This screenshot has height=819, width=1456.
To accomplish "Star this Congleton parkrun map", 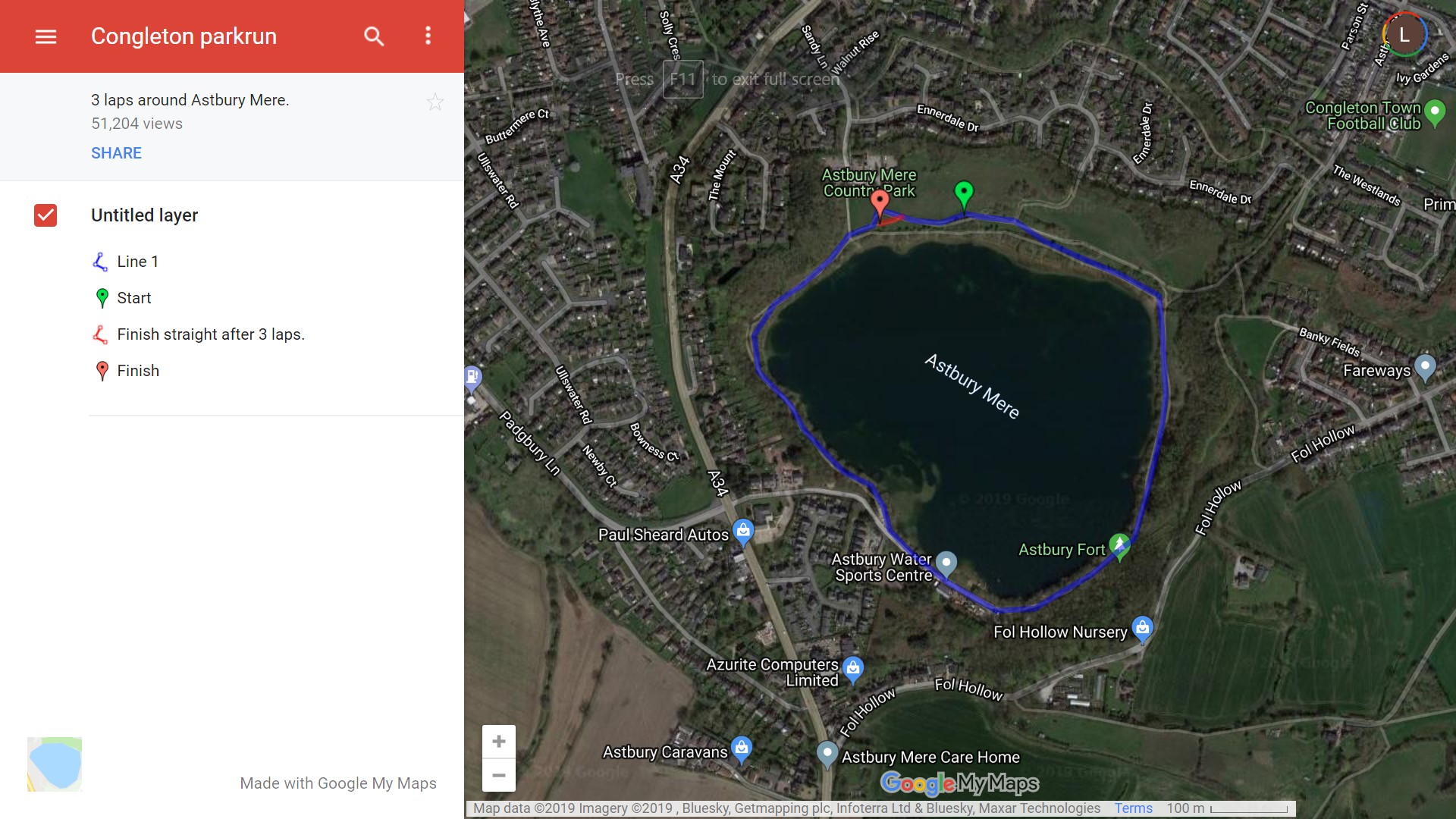I will [x=435, y=102].
